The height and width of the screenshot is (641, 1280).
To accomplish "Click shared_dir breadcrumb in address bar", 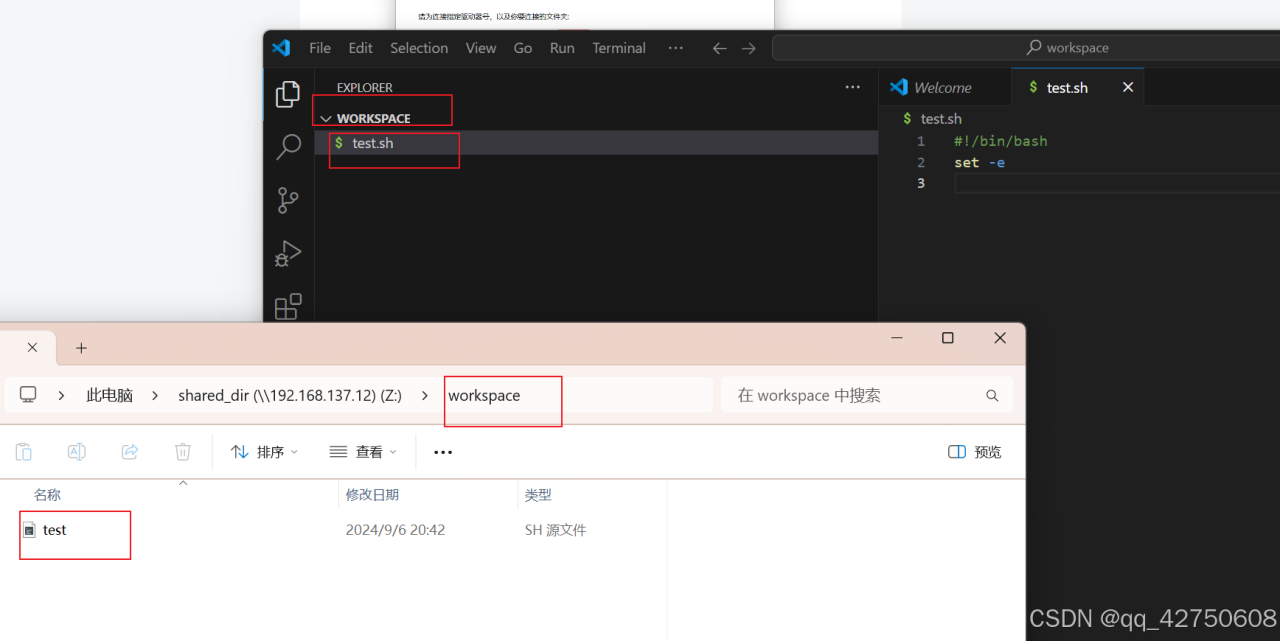I will pos(289,395).
